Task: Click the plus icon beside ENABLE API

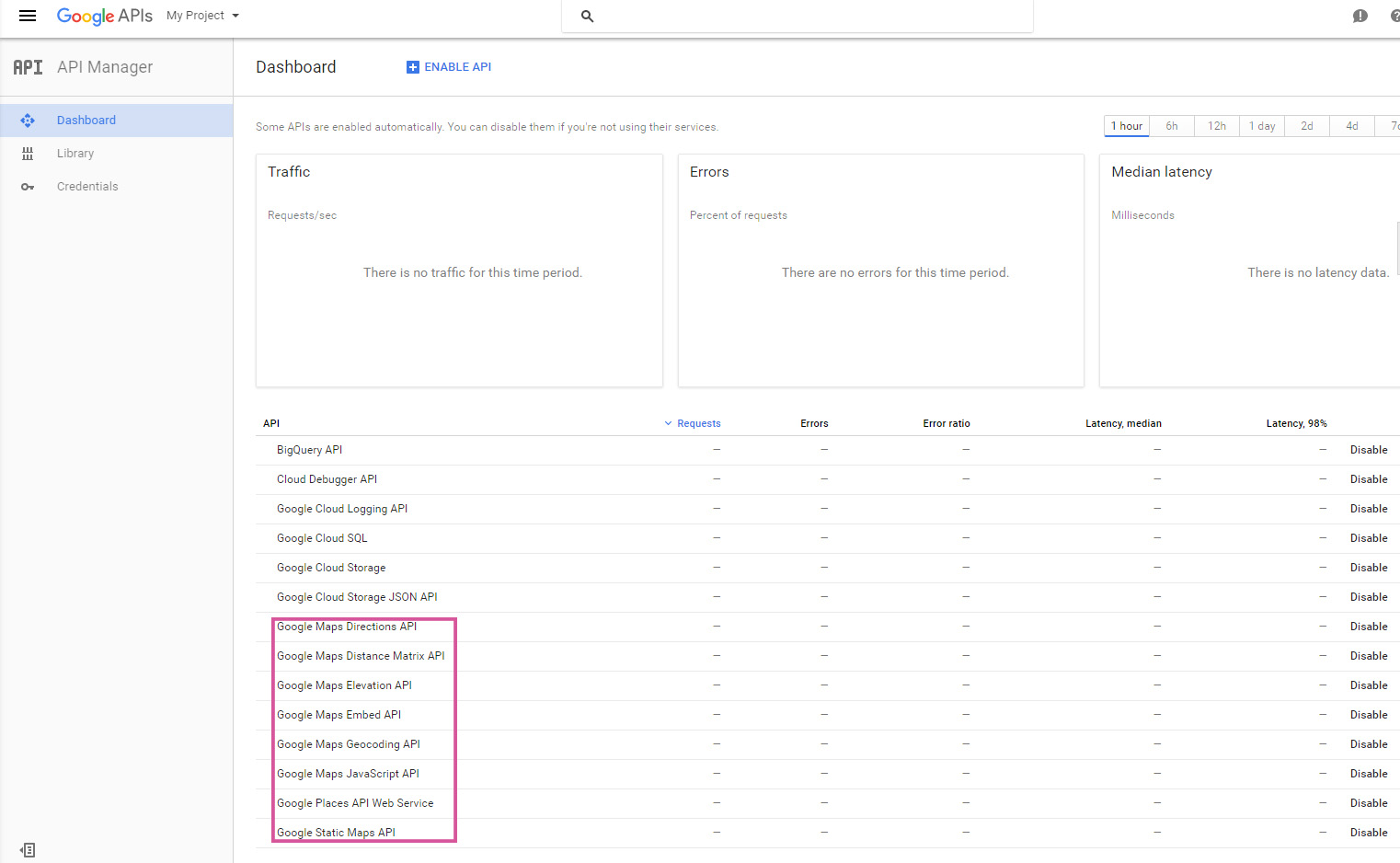Action: pos(413,67)
